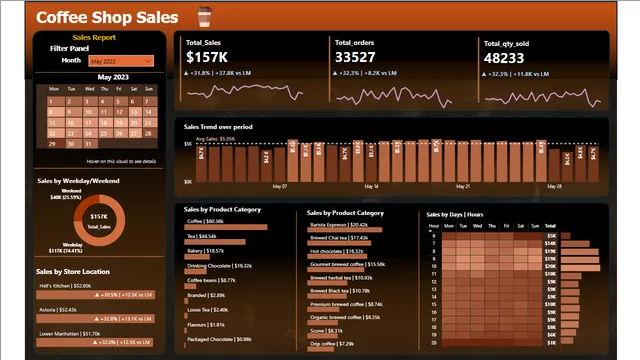640x360 pixels.
Task: Click the Premium brewed coffee label
Action: [x=347, y=304]
